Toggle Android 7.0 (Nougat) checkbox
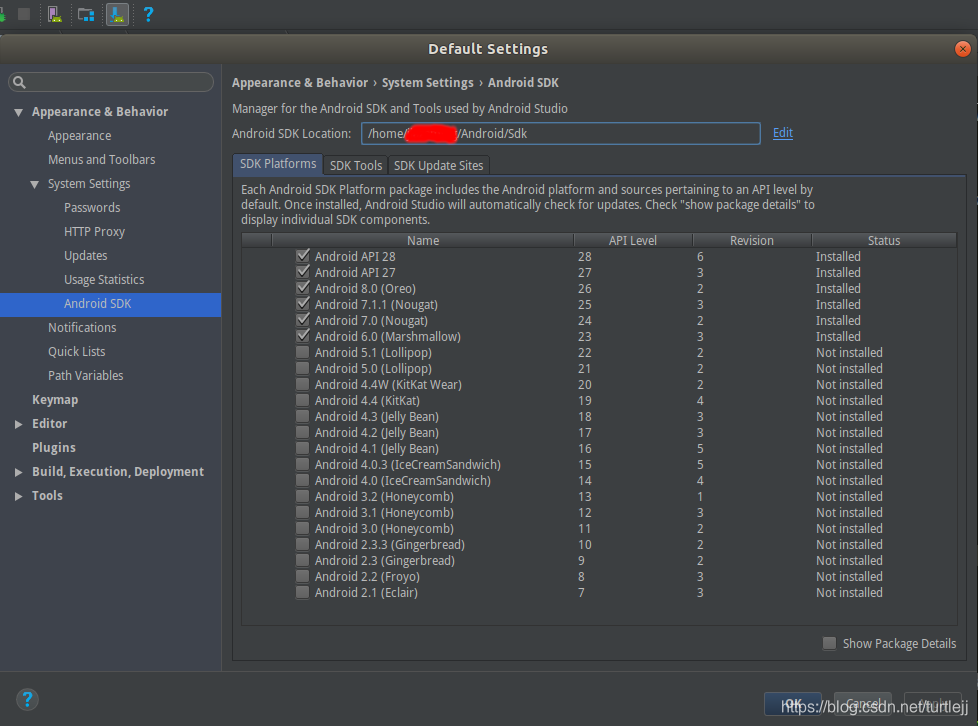Viewport: 978px width, 726px height. point(303,320)
